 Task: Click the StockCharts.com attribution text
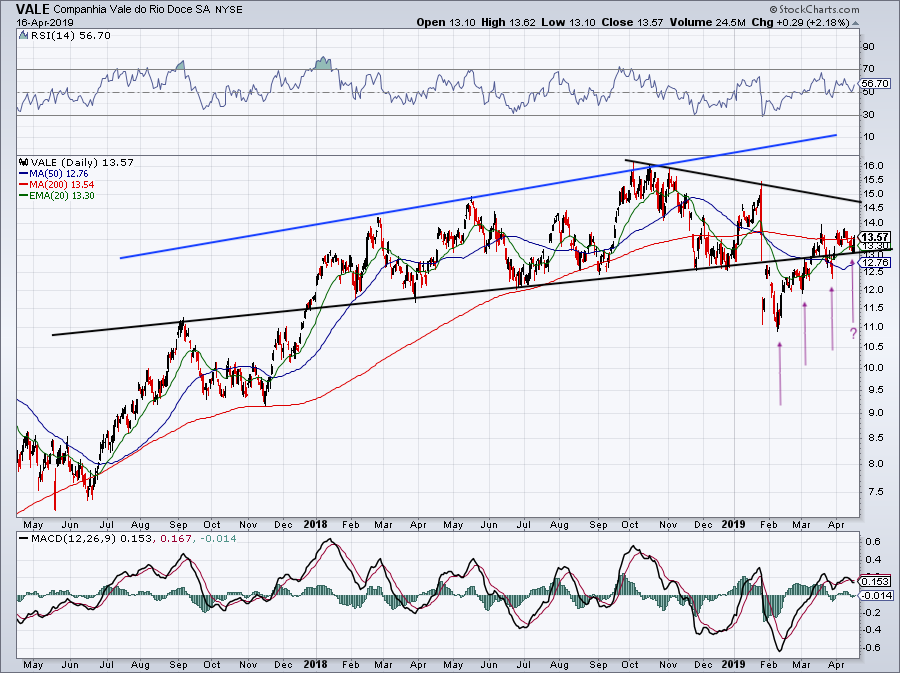tap(818, 9)
